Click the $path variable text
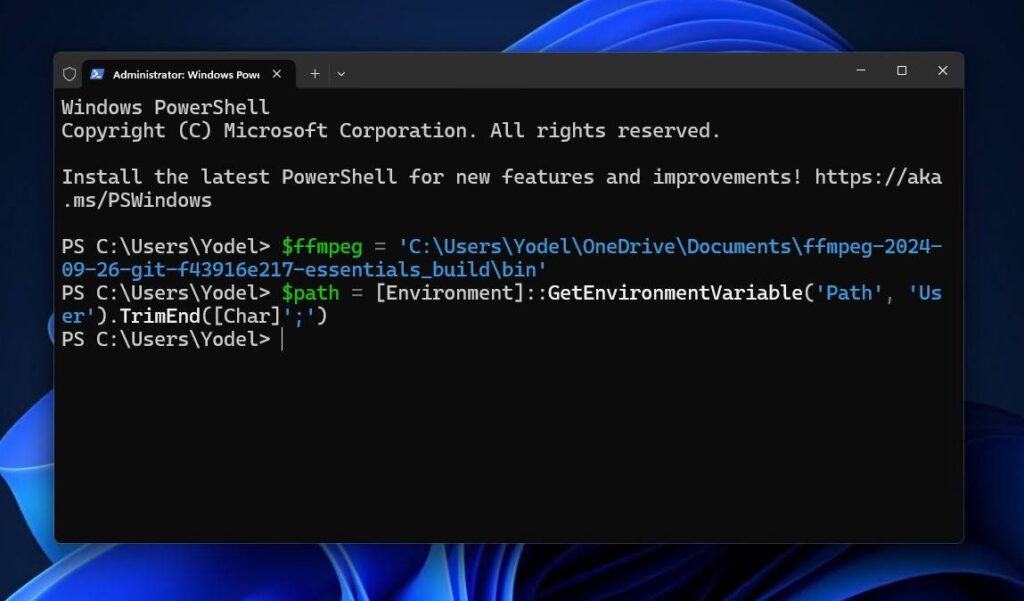The width and height of the screenshot is (1024, 601). pyautogui.click(x=309, y=293)
